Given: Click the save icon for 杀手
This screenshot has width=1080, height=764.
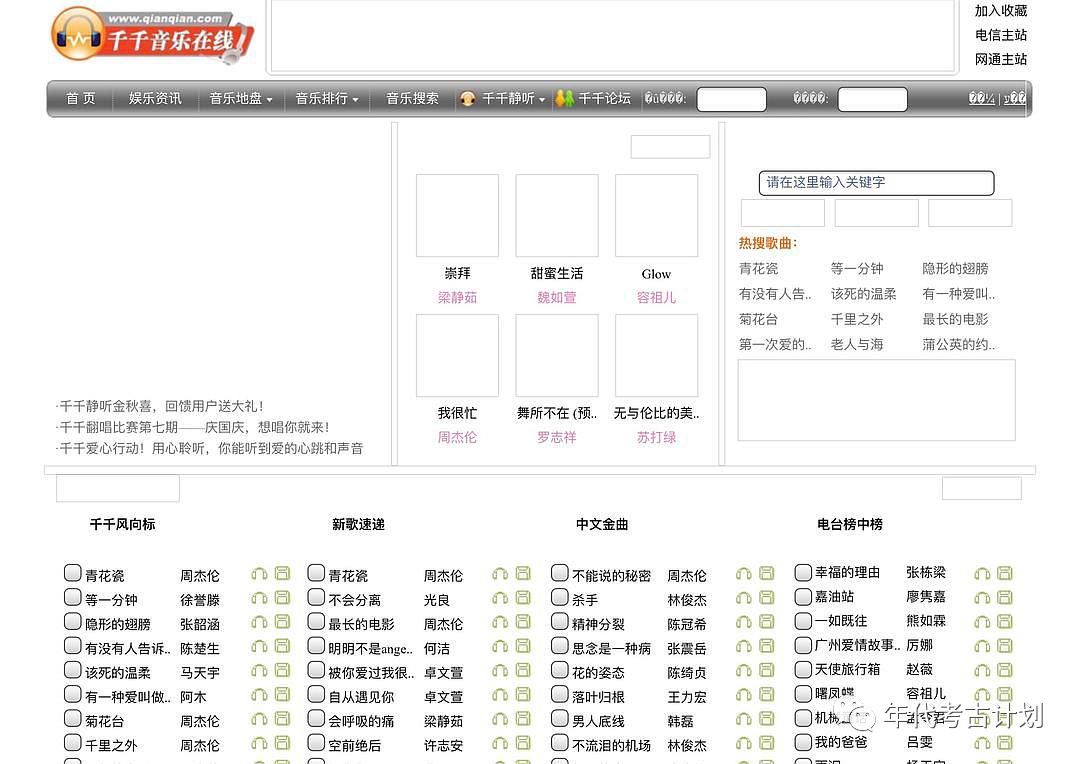Looking at the screenshot, I should point(767,598).
